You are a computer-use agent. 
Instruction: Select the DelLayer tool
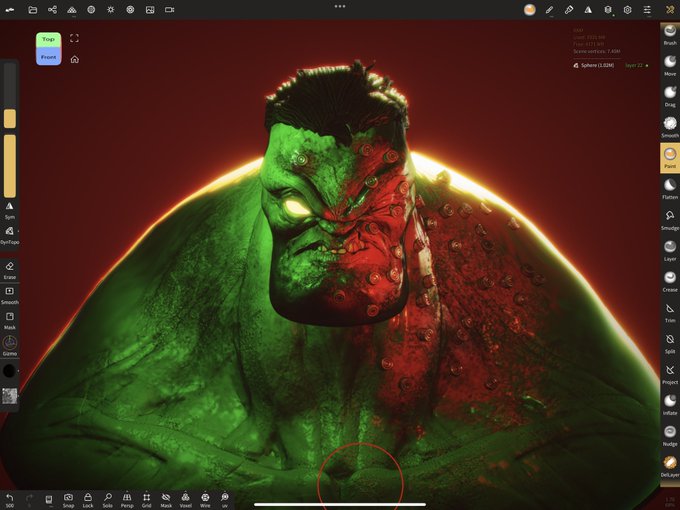[670, 466]
